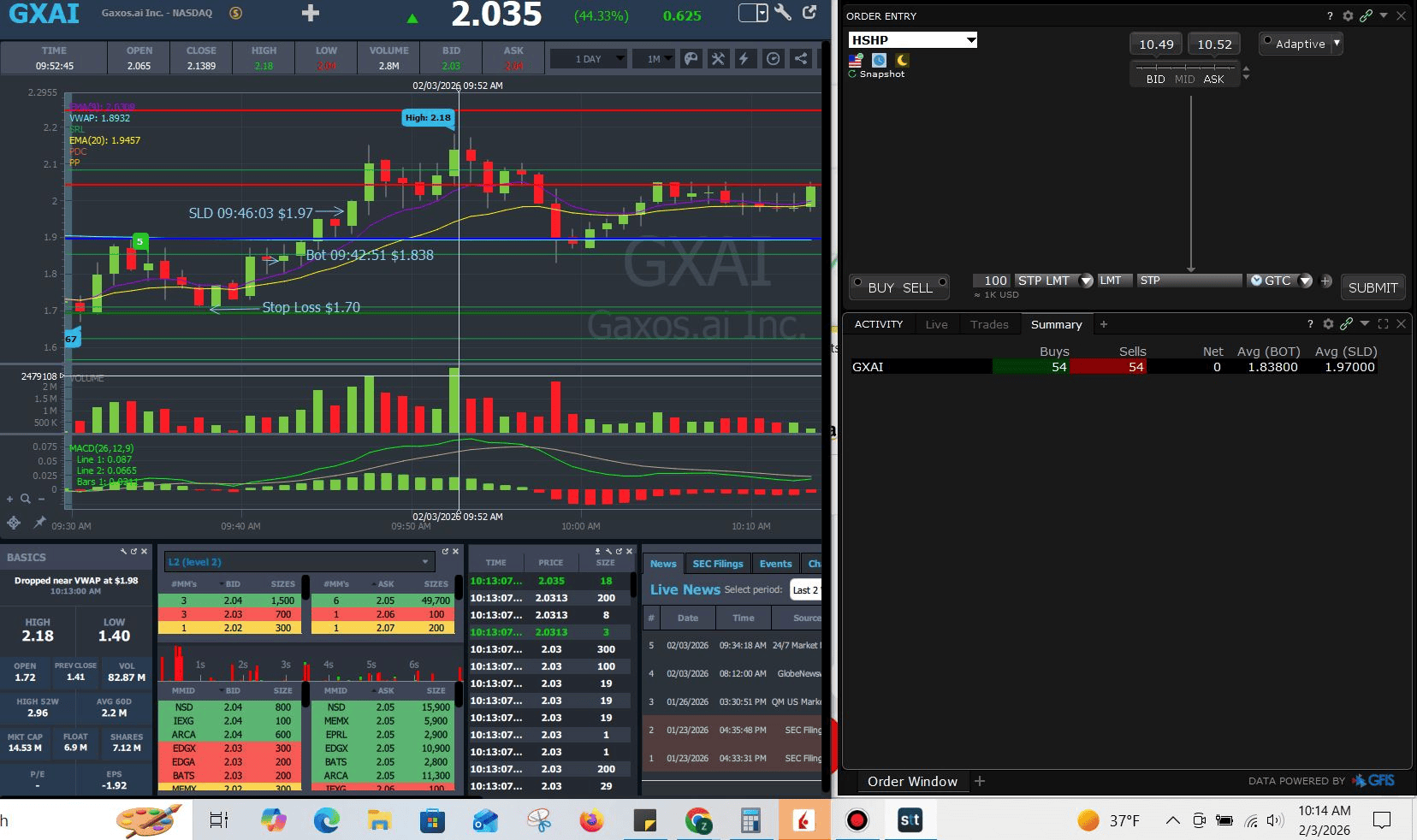This screenshot has width=1417, height=840.
Task: Pop out the L2 level 2 panel
Action: tap(445, 552)
